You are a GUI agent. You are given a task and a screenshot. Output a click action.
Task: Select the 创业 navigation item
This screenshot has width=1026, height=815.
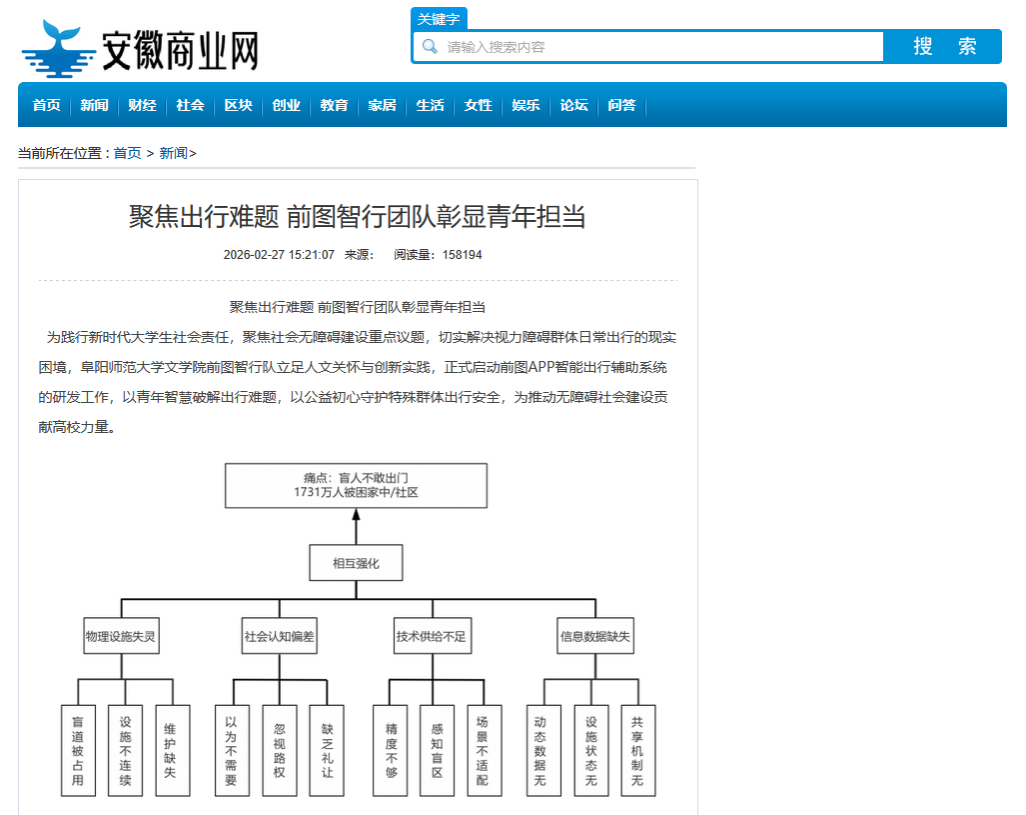(x=286, y=105)
